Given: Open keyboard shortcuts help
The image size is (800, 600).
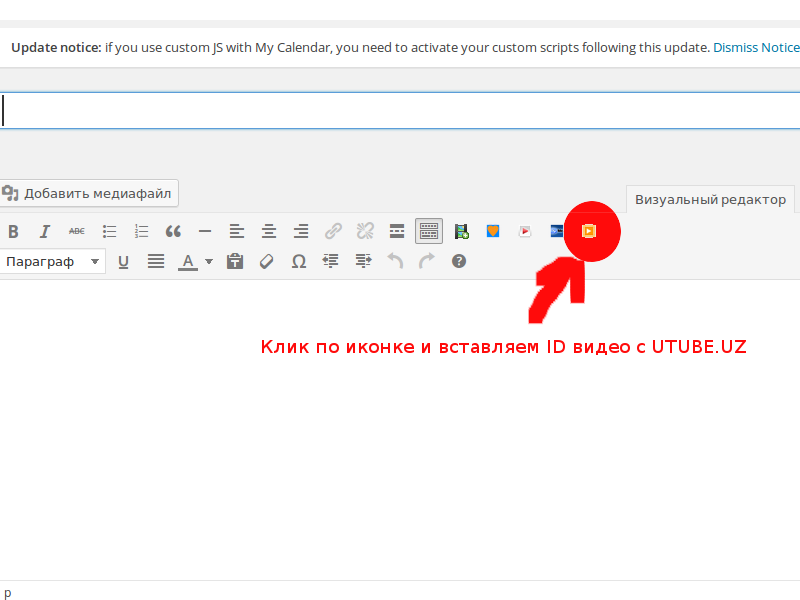Looking at the screenshot, I should pos(459,262).
